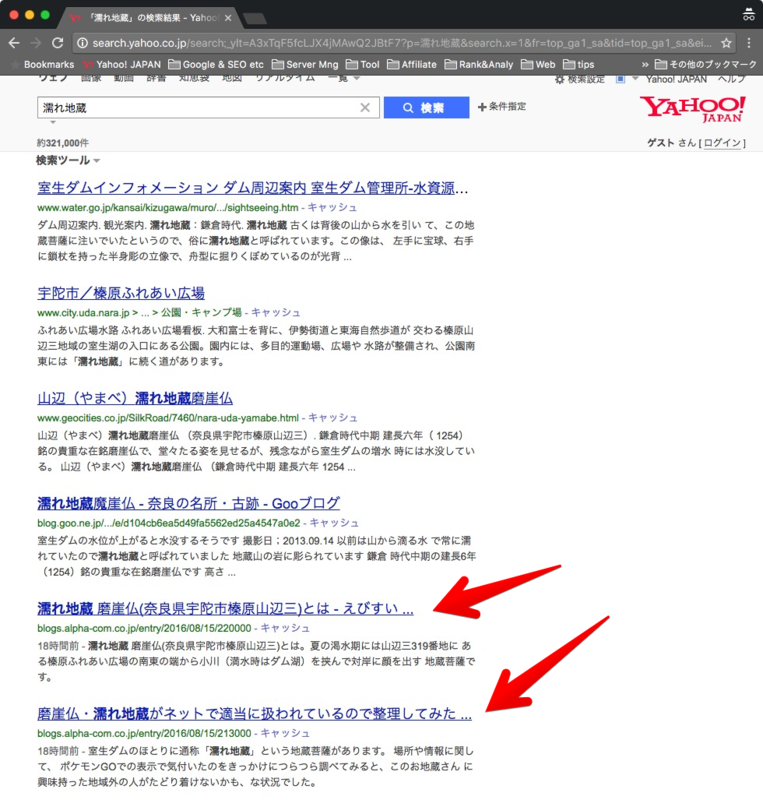This screenshot has height=800, width=763.
Task: Open 室生ダムインフォメーション result
Action: click(x=253, y=188)
